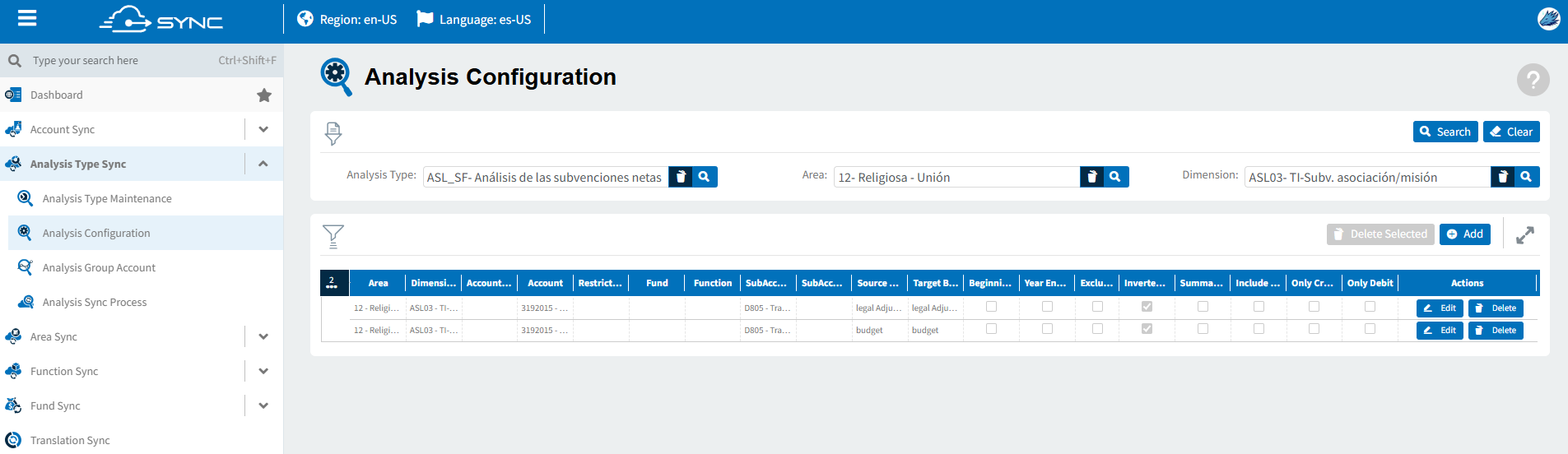1568x454 pixels.
Task: Click the Search button
Action: pos(1446,132)
